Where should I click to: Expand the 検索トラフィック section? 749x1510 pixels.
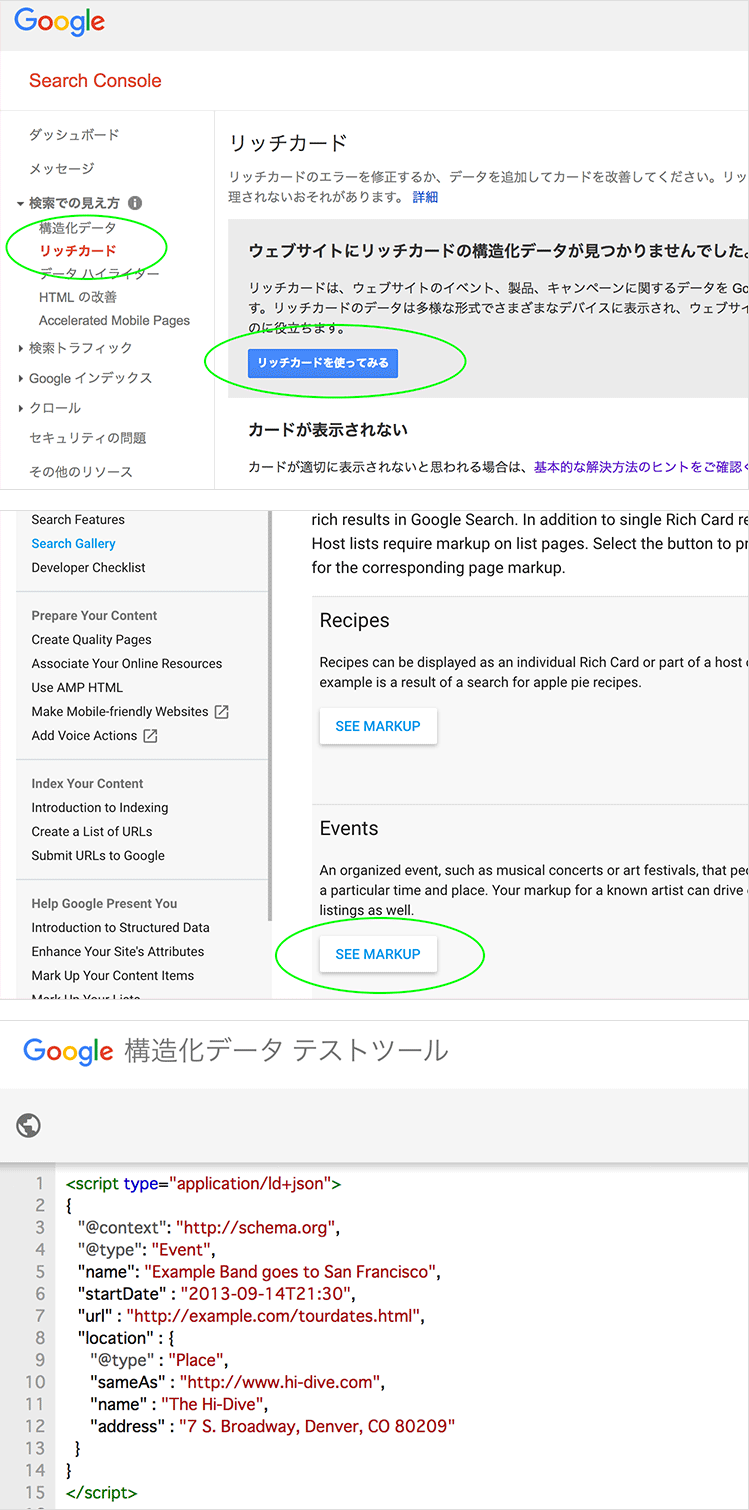(x=22, y=349)
